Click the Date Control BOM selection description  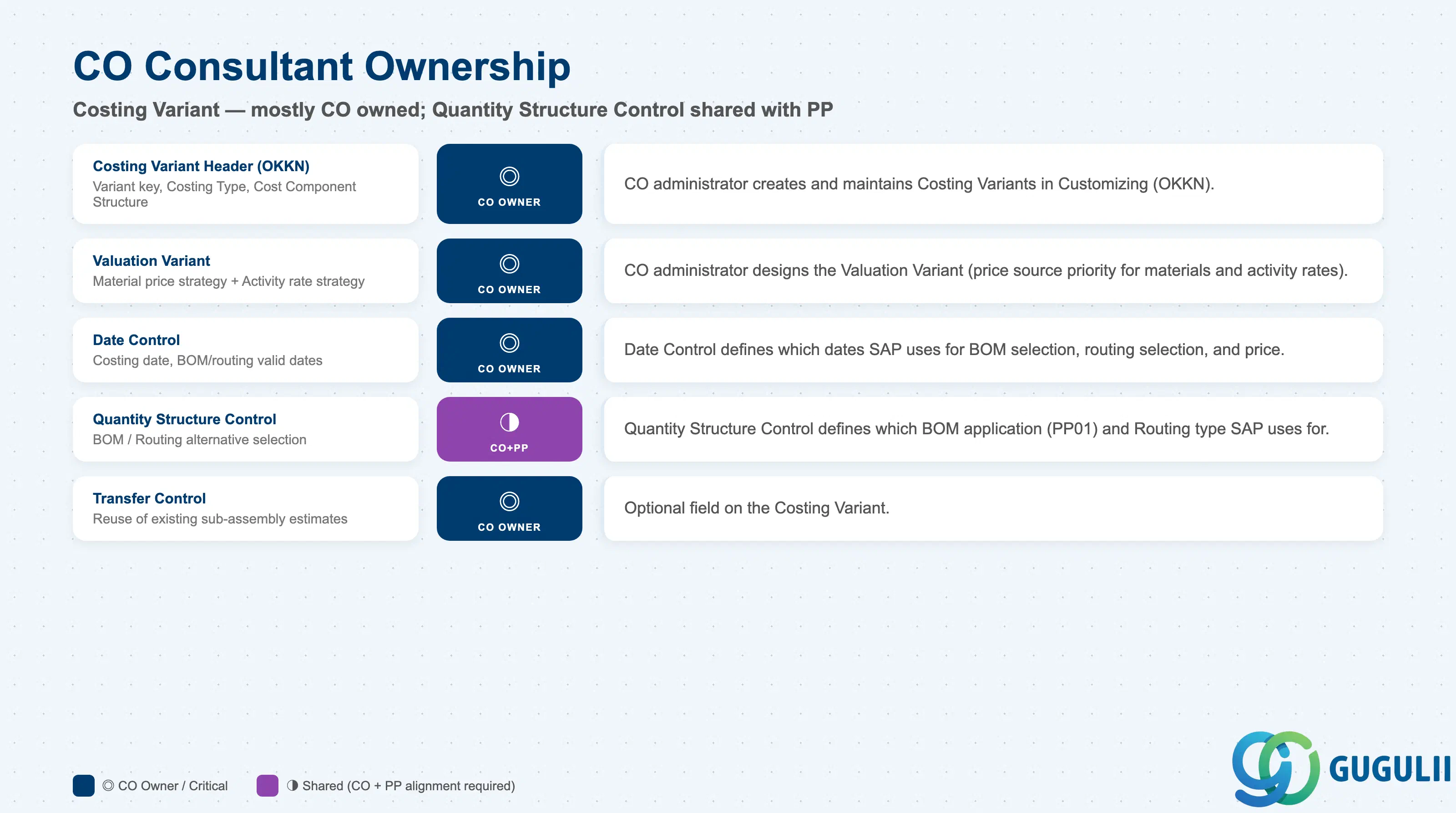[x=954, y=350]
